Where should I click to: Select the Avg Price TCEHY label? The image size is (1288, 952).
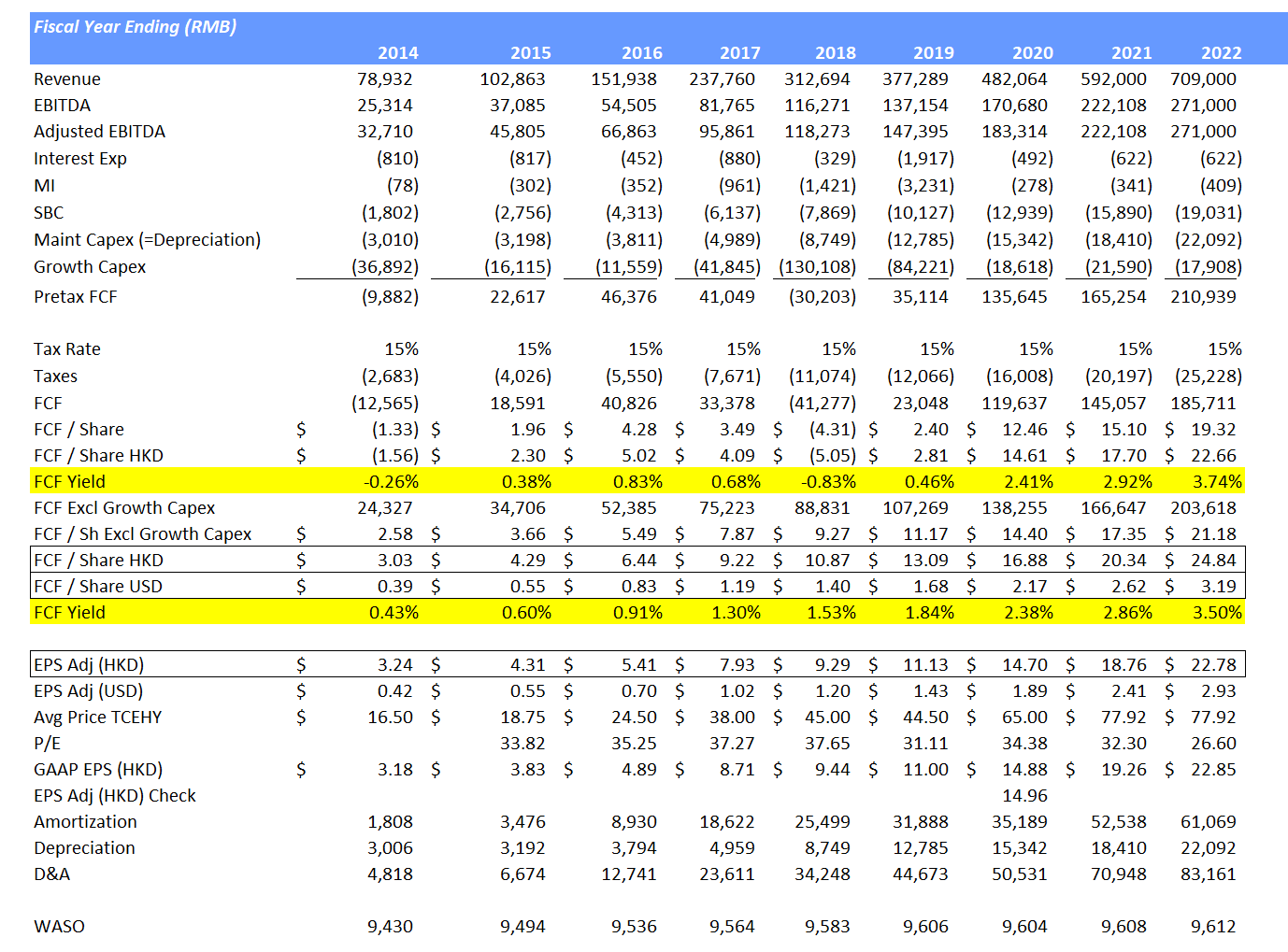pyautogui.click(x=98, y=718)
